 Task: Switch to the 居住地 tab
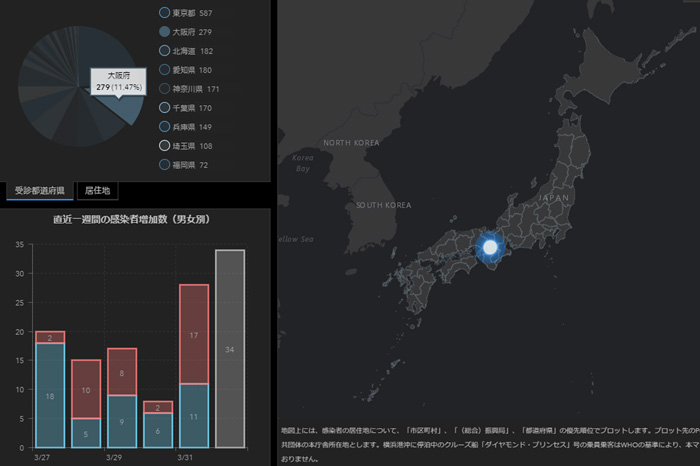98,190
